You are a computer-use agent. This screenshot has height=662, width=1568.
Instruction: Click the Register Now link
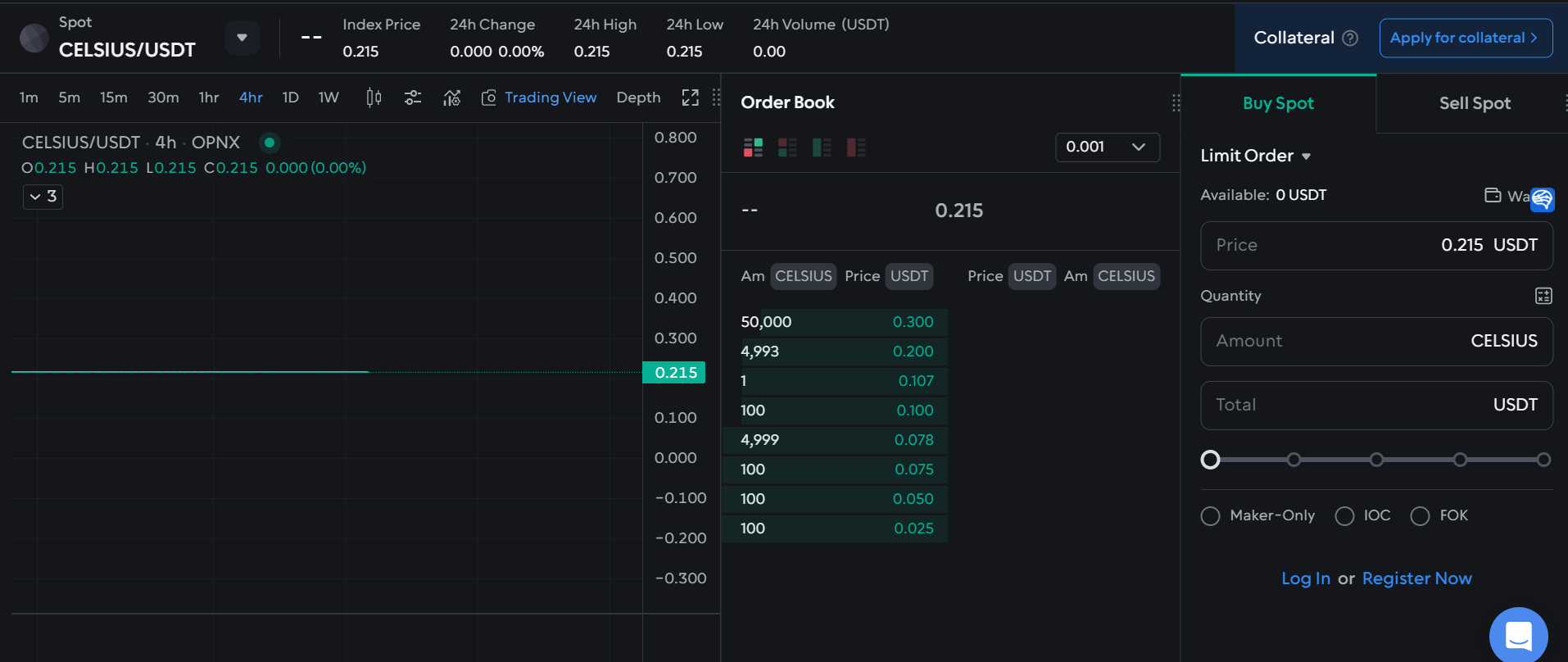pos(1416,578)
